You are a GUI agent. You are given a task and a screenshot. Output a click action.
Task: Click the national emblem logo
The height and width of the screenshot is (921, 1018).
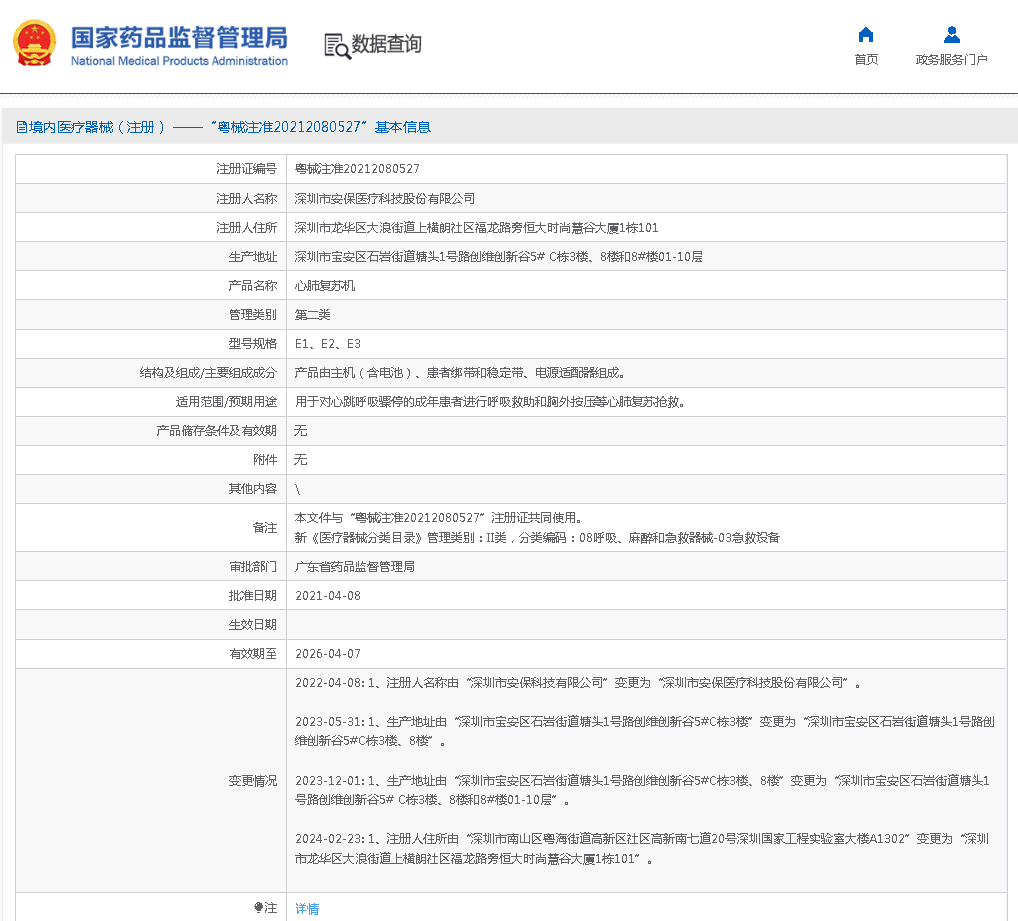coord(34,43)
